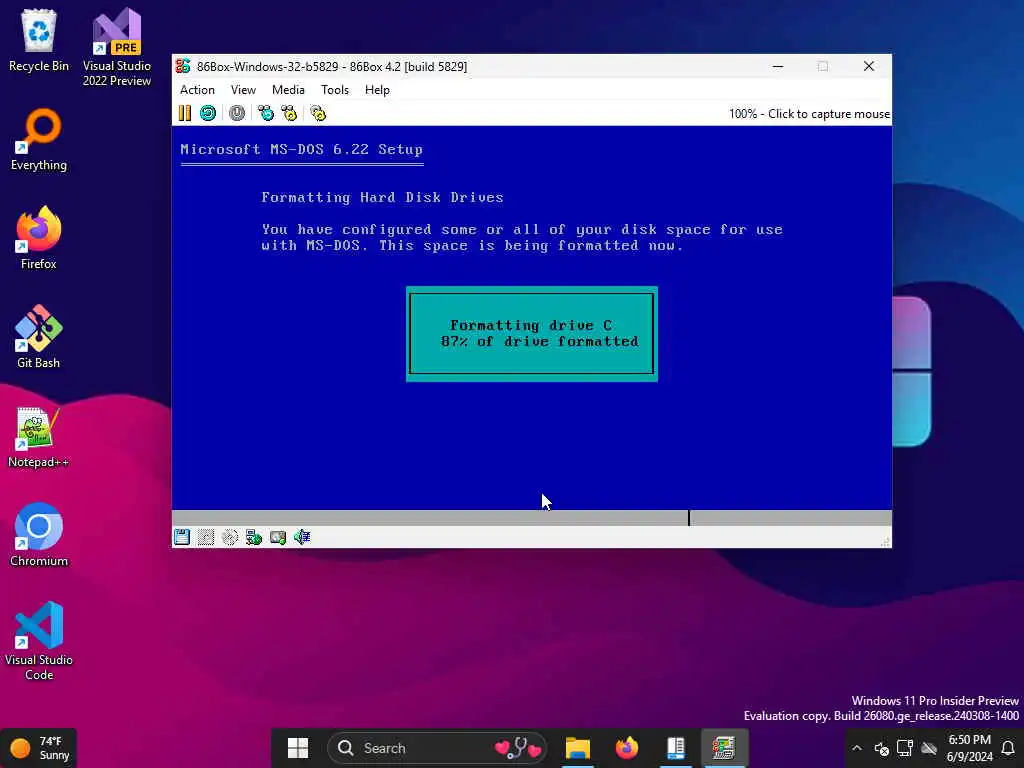Image resolution: width=1024 pixels, height=768 pixels.
Task: Open the View menu
Action: [x=243, y=90]
